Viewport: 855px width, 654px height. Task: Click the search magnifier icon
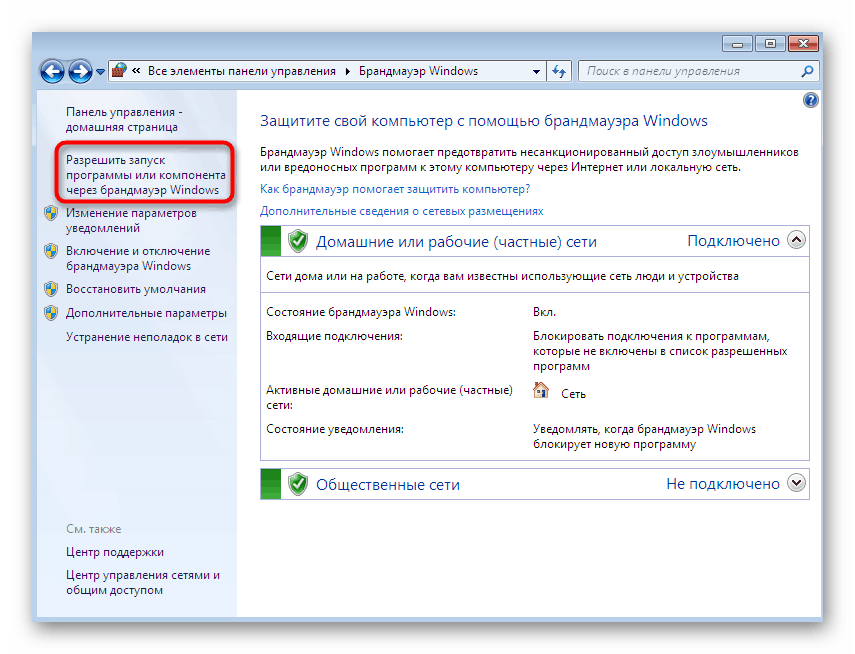coord(807,71)
